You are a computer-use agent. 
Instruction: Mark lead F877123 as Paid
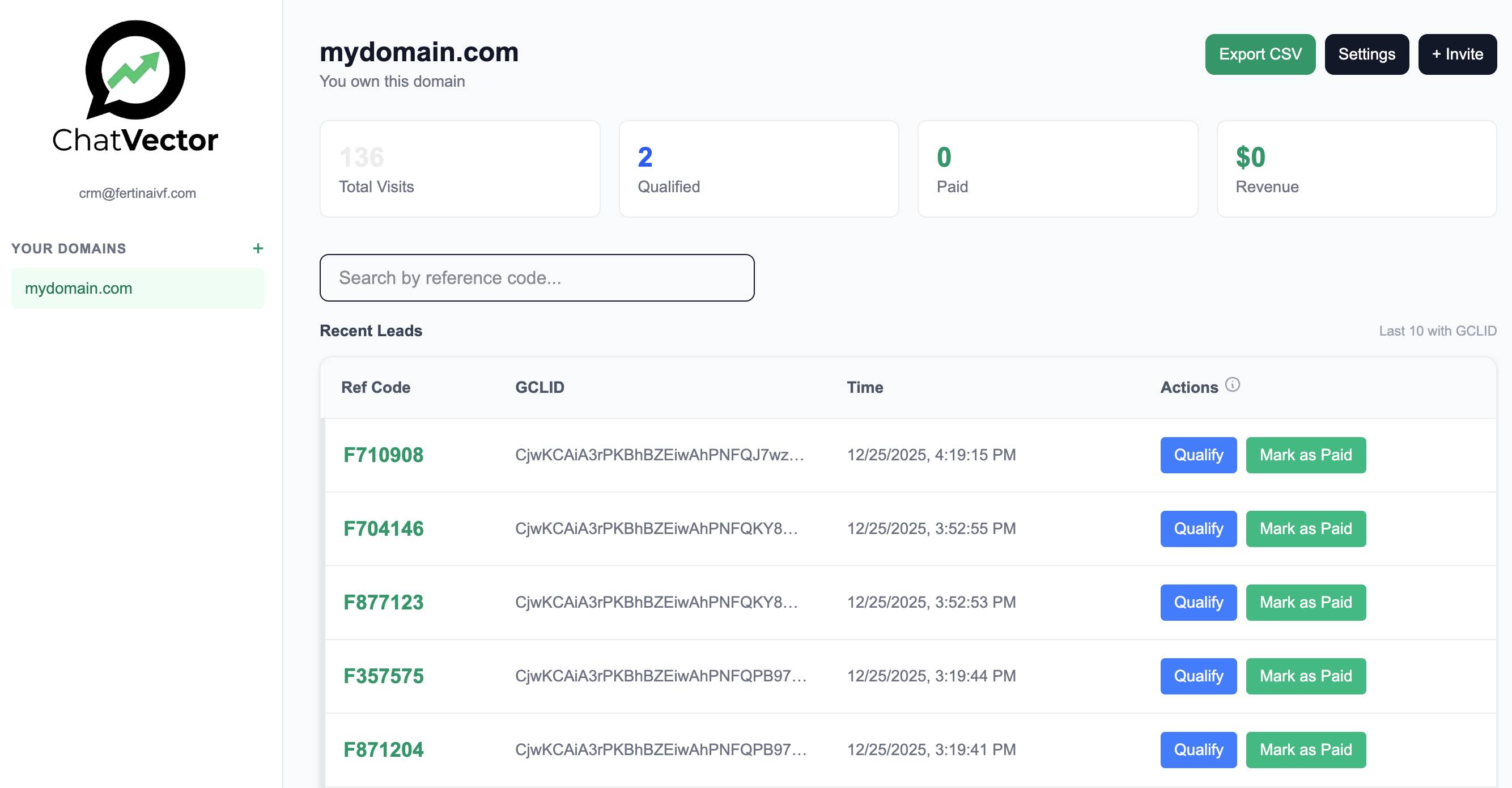(1305, 603)
